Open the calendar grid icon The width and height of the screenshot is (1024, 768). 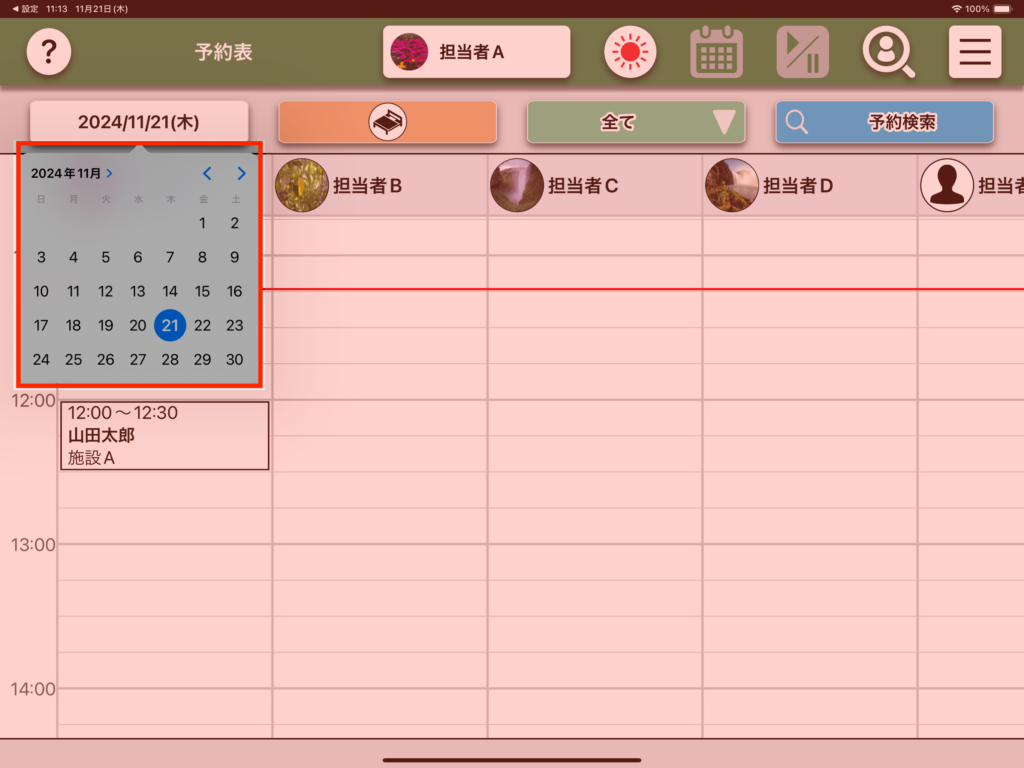pos(716,52)
